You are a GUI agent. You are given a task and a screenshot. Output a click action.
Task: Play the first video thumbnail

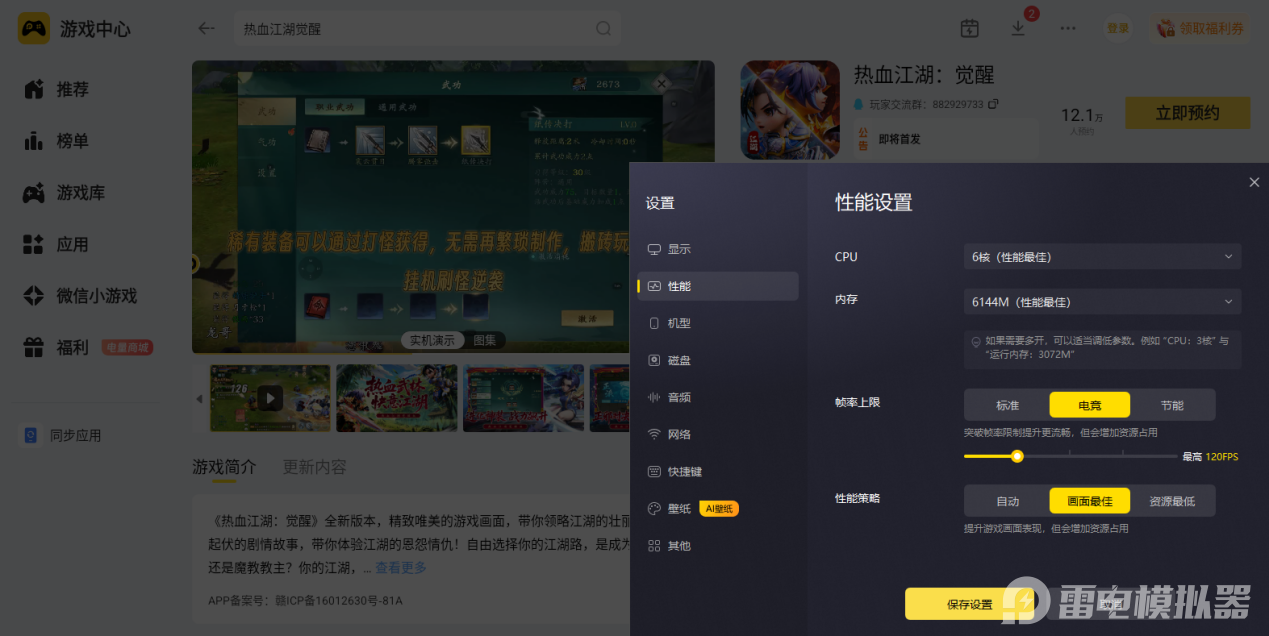270,398
